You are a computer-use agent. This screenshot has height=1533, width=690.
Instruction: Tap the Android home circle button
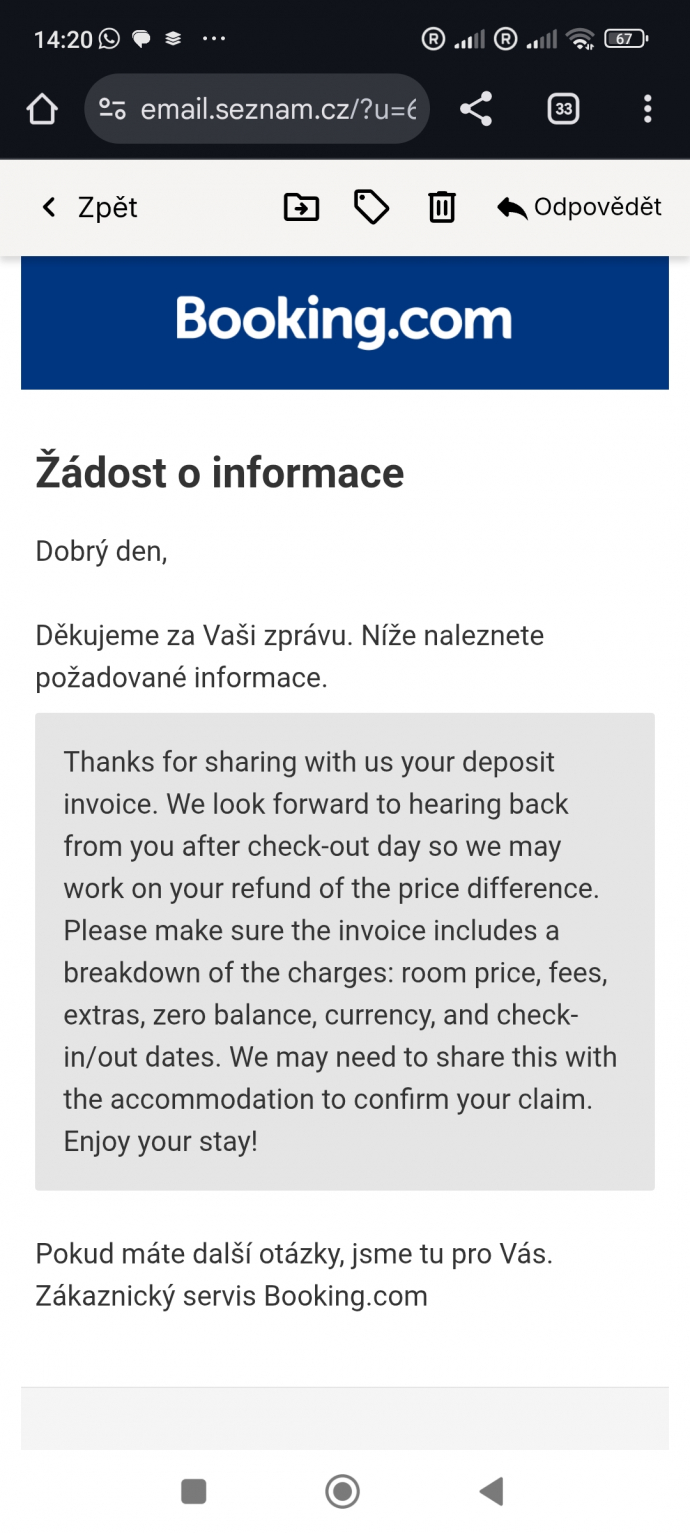click(x=343, y=1492)
